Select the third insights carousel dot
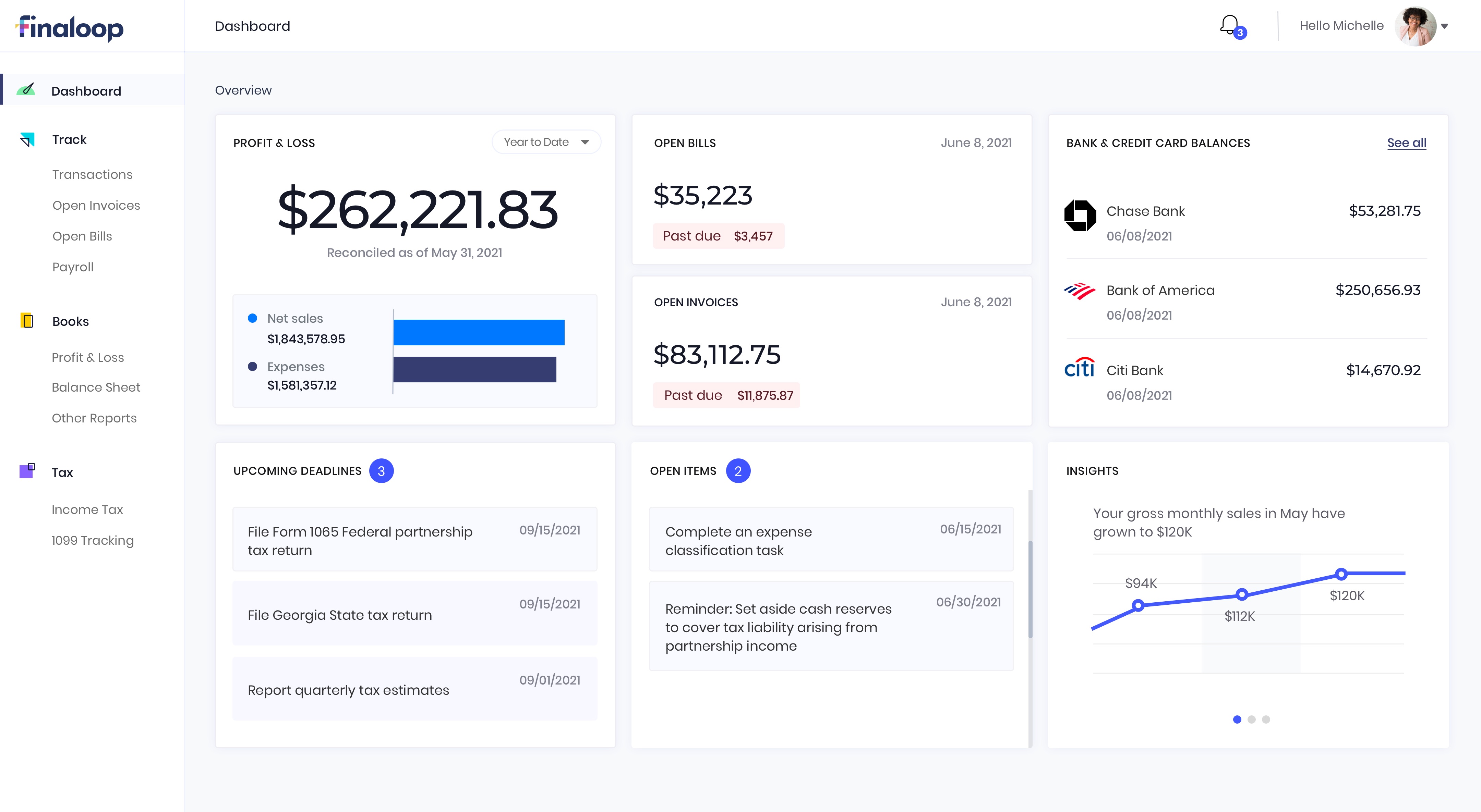 [x=1265, y=719]
